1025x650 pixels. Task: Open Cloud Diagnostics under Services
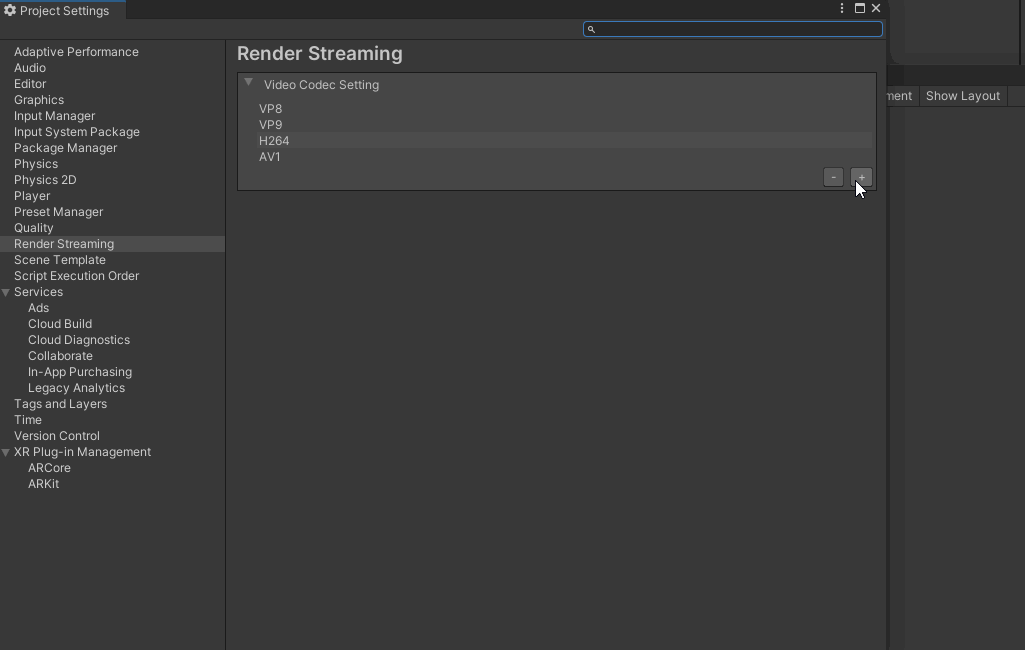78,340
